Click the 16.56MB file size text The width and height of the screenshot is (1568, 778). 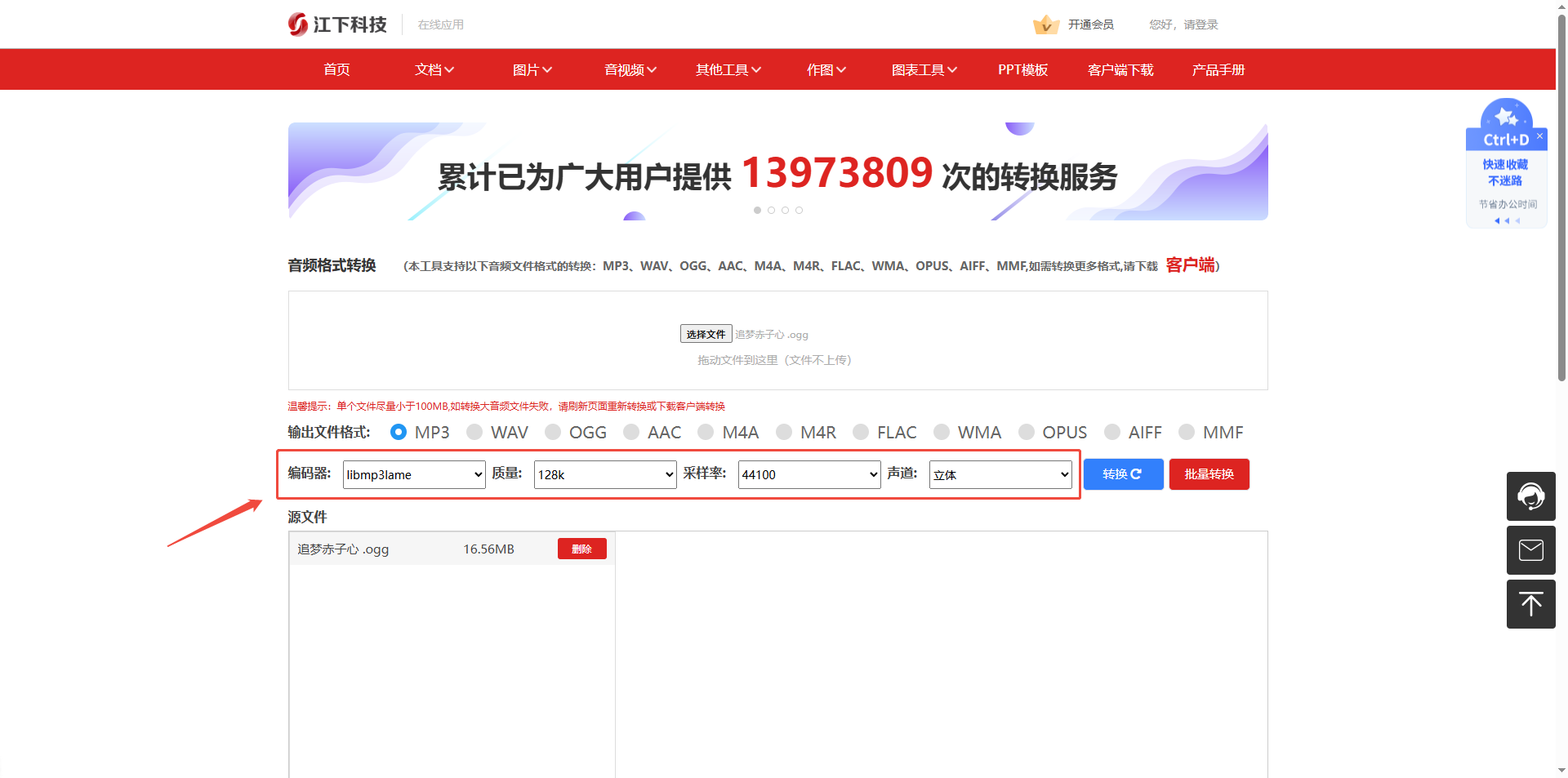488,549
